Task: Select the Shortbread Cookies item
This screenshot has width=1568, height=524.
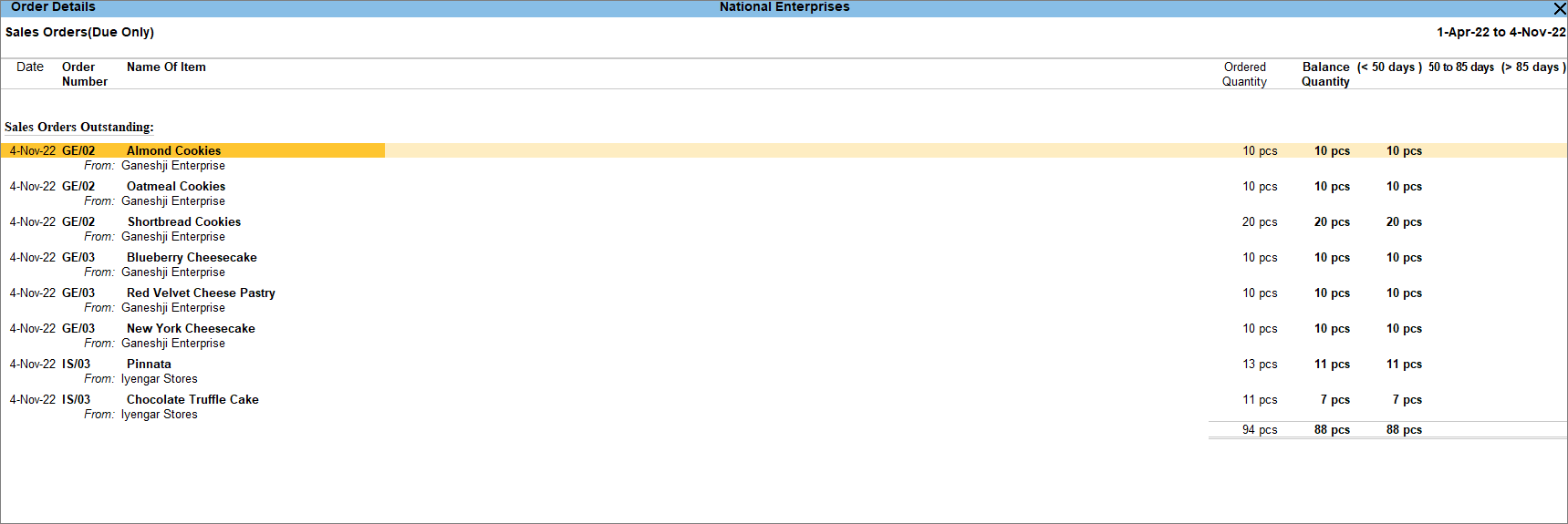Action: [184, 221]
